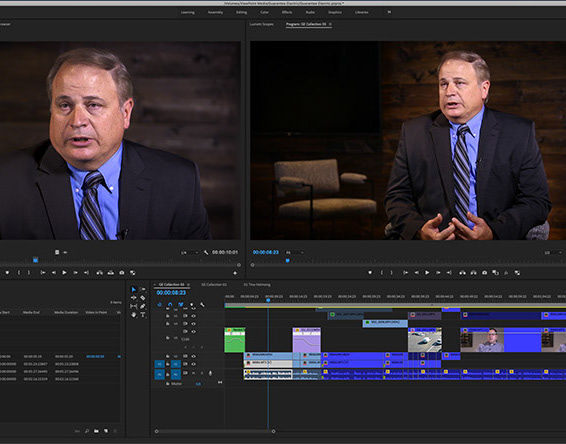The width and height of the screenshot is (566, 444).
Task: Open GE Collection 03 timeline panel menu
Action: (x=188, y=284)
